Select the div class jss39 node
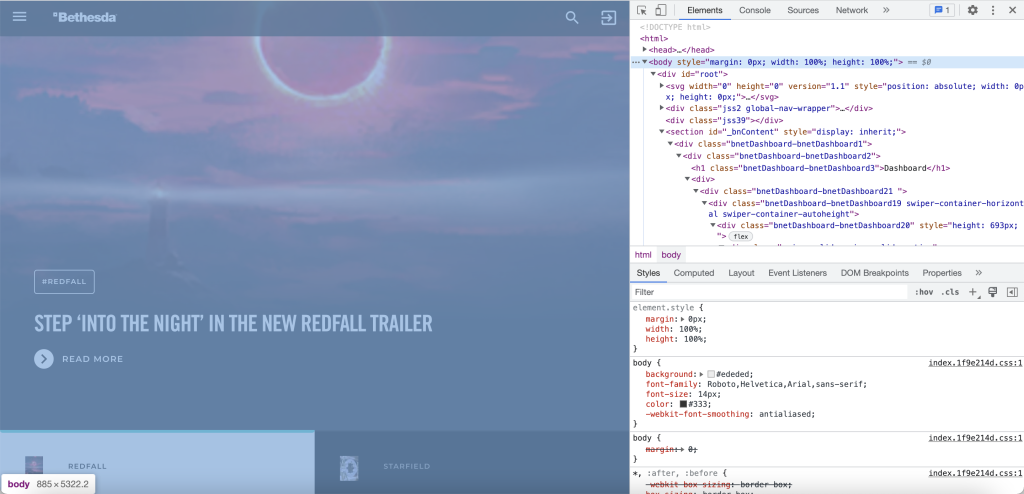The image size is (1024, 494). coord(724,120)
